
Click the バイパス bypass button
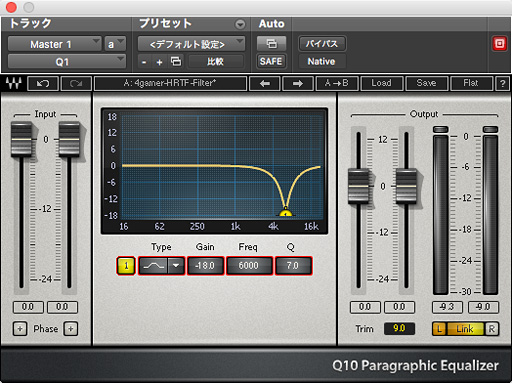pos(322,44)
